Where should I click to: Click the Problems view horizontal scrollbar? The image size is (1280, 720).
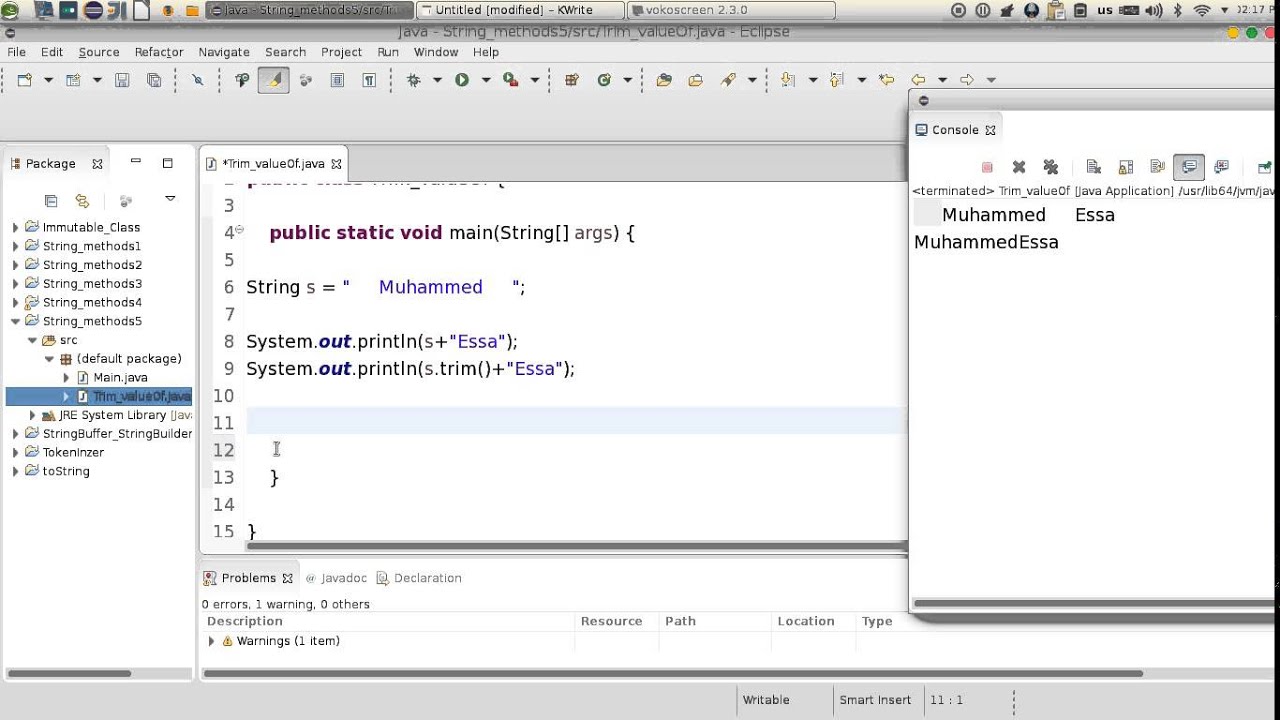[x=672, y=673]
